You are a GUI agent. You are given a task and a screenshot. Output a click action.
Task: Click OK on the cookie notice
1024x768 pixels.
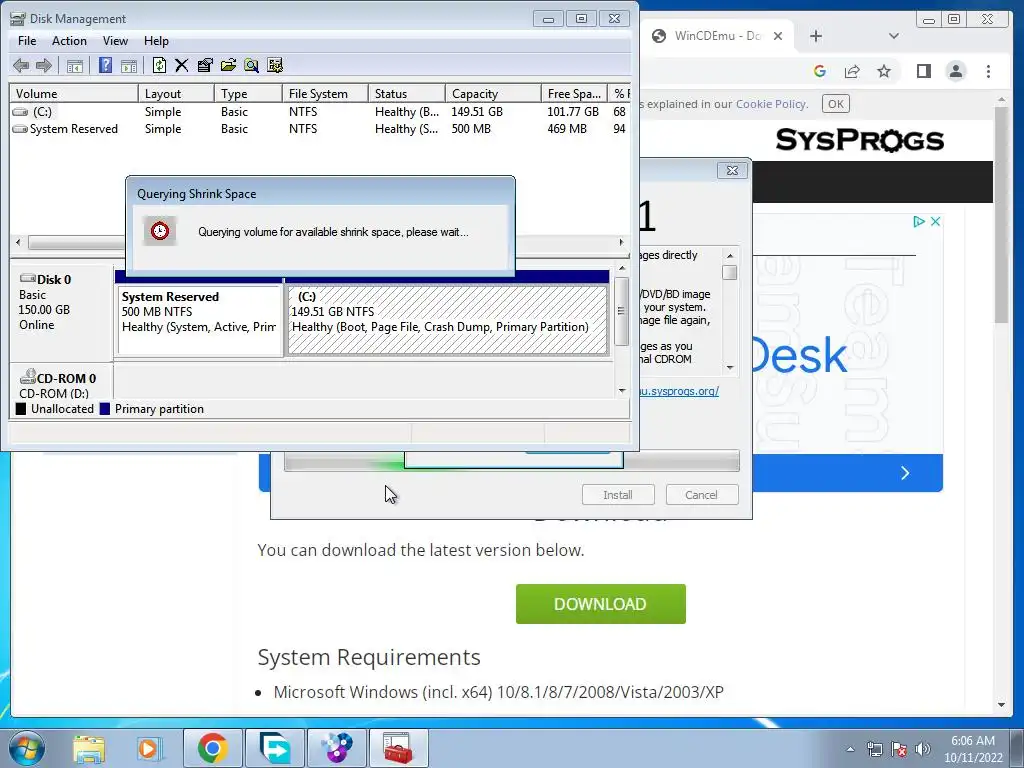835,104
